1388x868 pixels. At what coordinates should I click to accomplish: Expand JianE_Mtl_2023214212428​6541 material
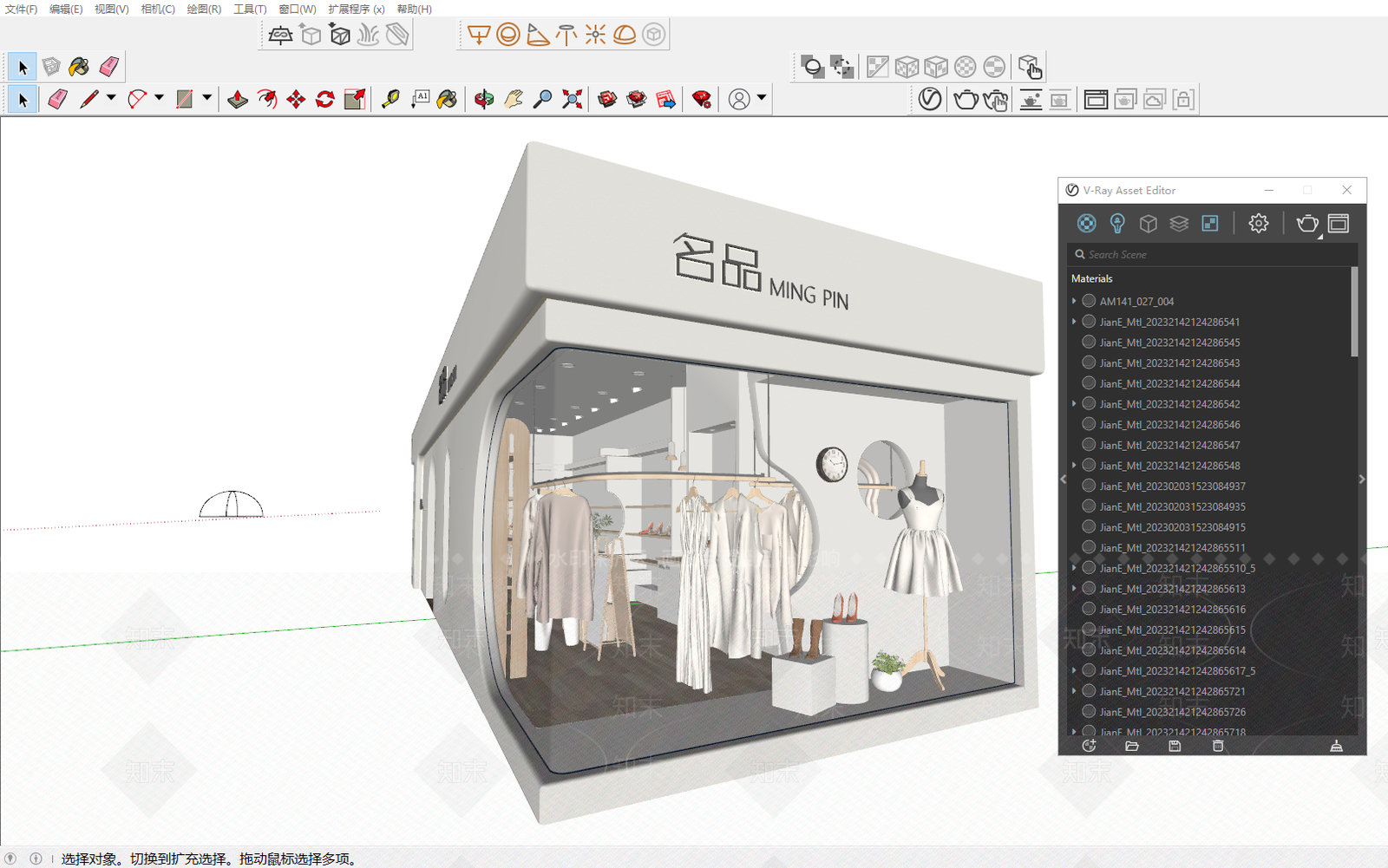point(1074,322)
